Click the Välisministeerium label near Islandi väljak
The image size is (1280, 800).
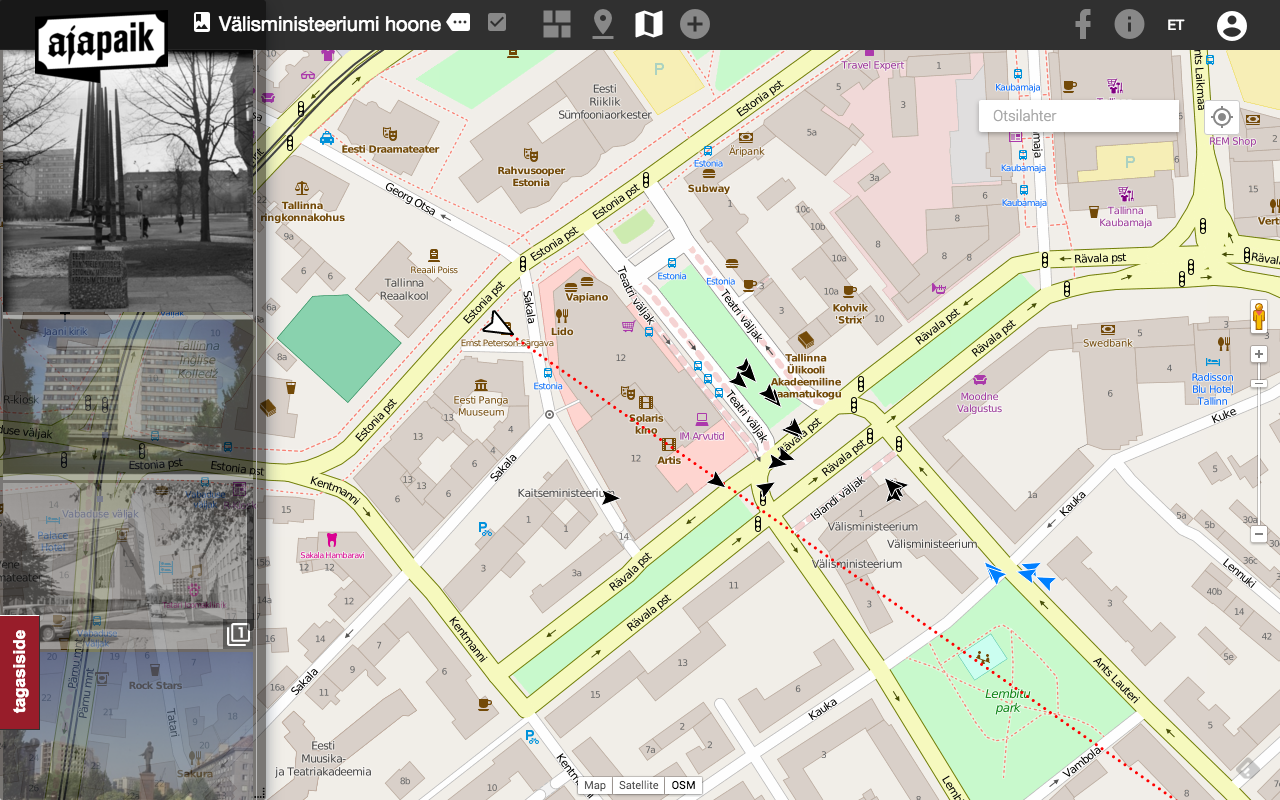(873, 526)
